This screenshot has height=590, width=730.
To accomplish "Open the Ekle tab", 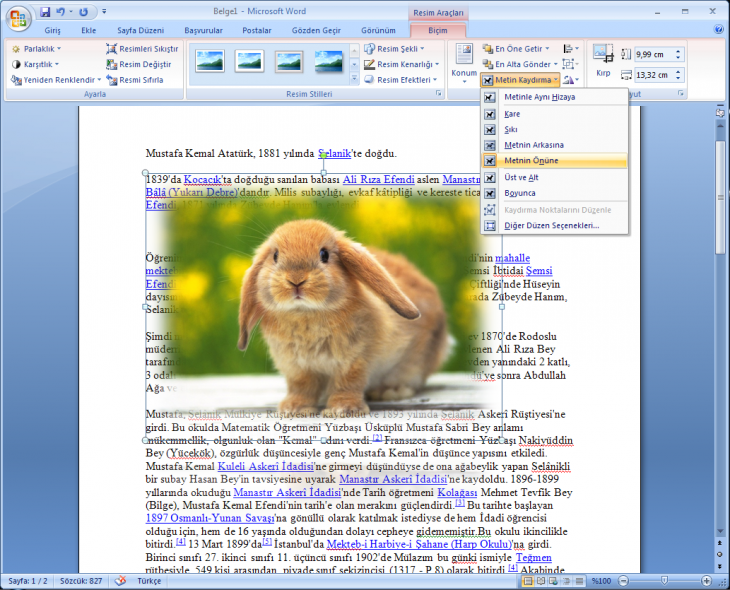I will point(88,30).
